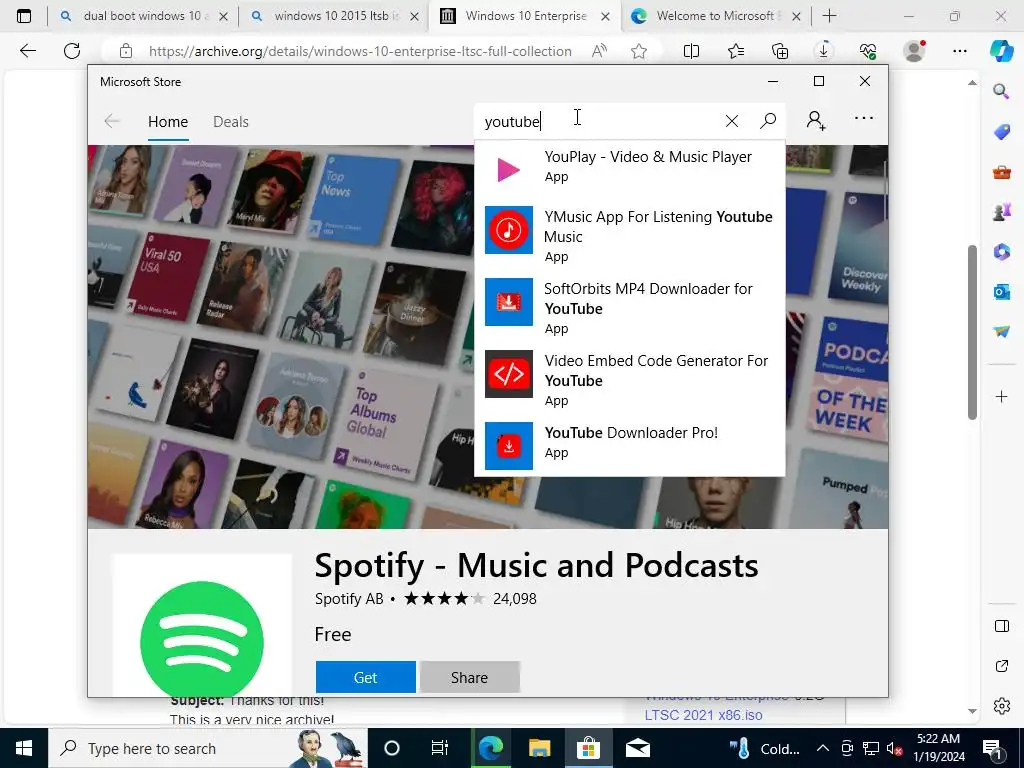Open the Store sign-in account icon
This screenshot has height=768, width=1024.
coord(816,121)
